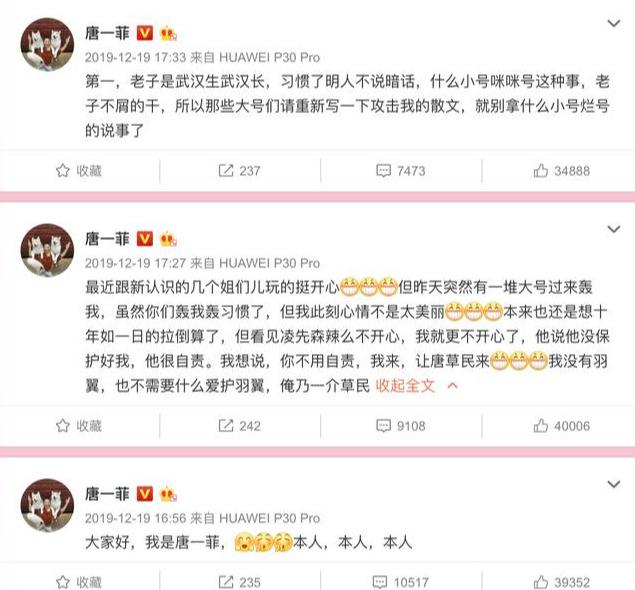Viewport: 635px width, 590px height.
Task: Open timestamp 2019-12-19 16:56 of last post
Action: [135, 518]
